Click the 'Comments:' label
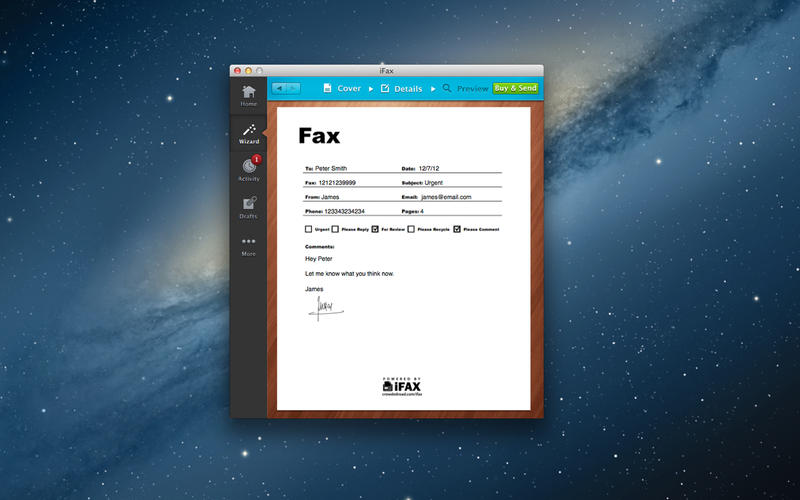This screenshot has width=800, height=500. click(x=319, y=247)
